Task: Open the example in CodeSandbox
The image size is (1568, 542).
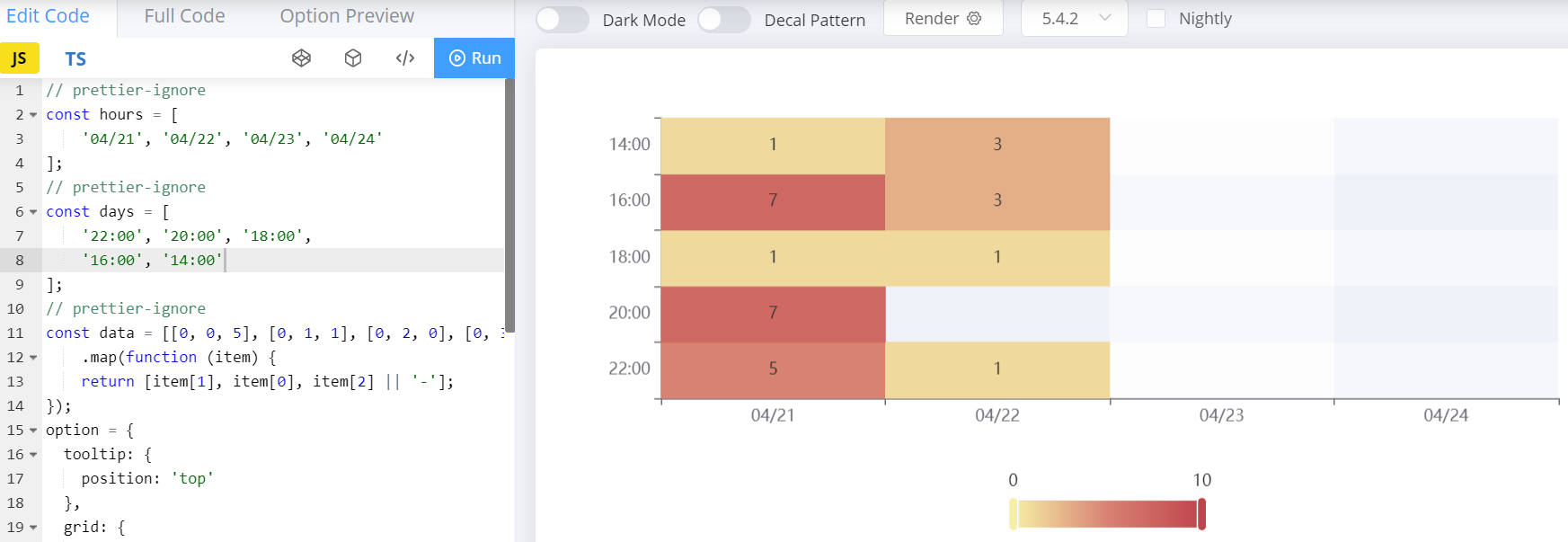Action: click(352, 58)
